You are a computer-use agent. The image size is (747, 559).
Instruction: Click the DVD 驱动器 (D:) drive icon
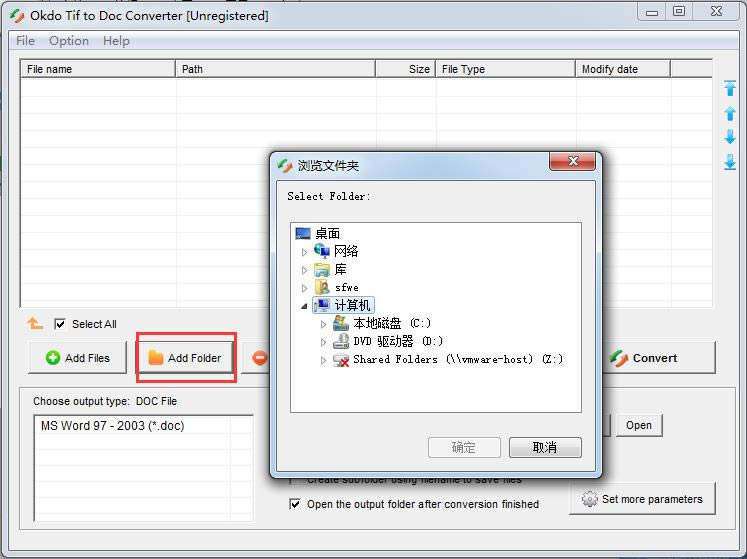click(341, 341)
